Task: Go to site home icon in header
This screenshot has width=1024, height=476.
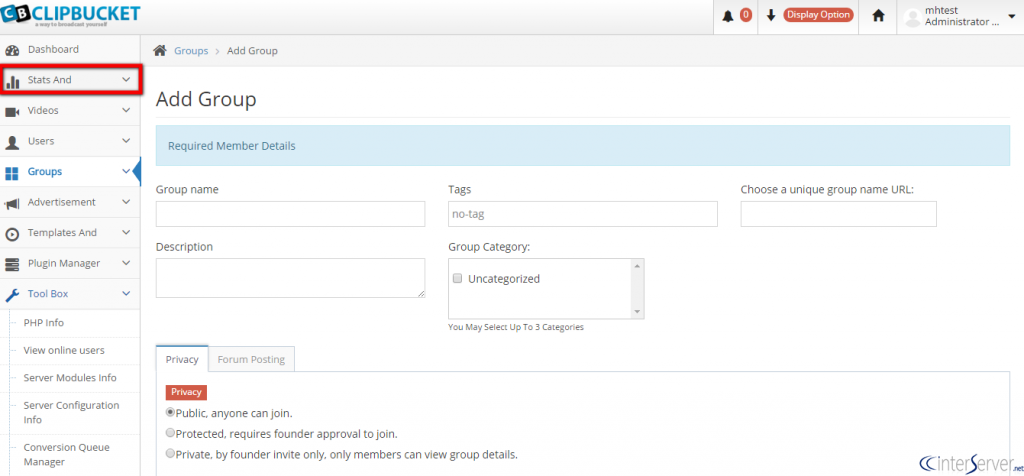Action: click(x=878, y=16)
